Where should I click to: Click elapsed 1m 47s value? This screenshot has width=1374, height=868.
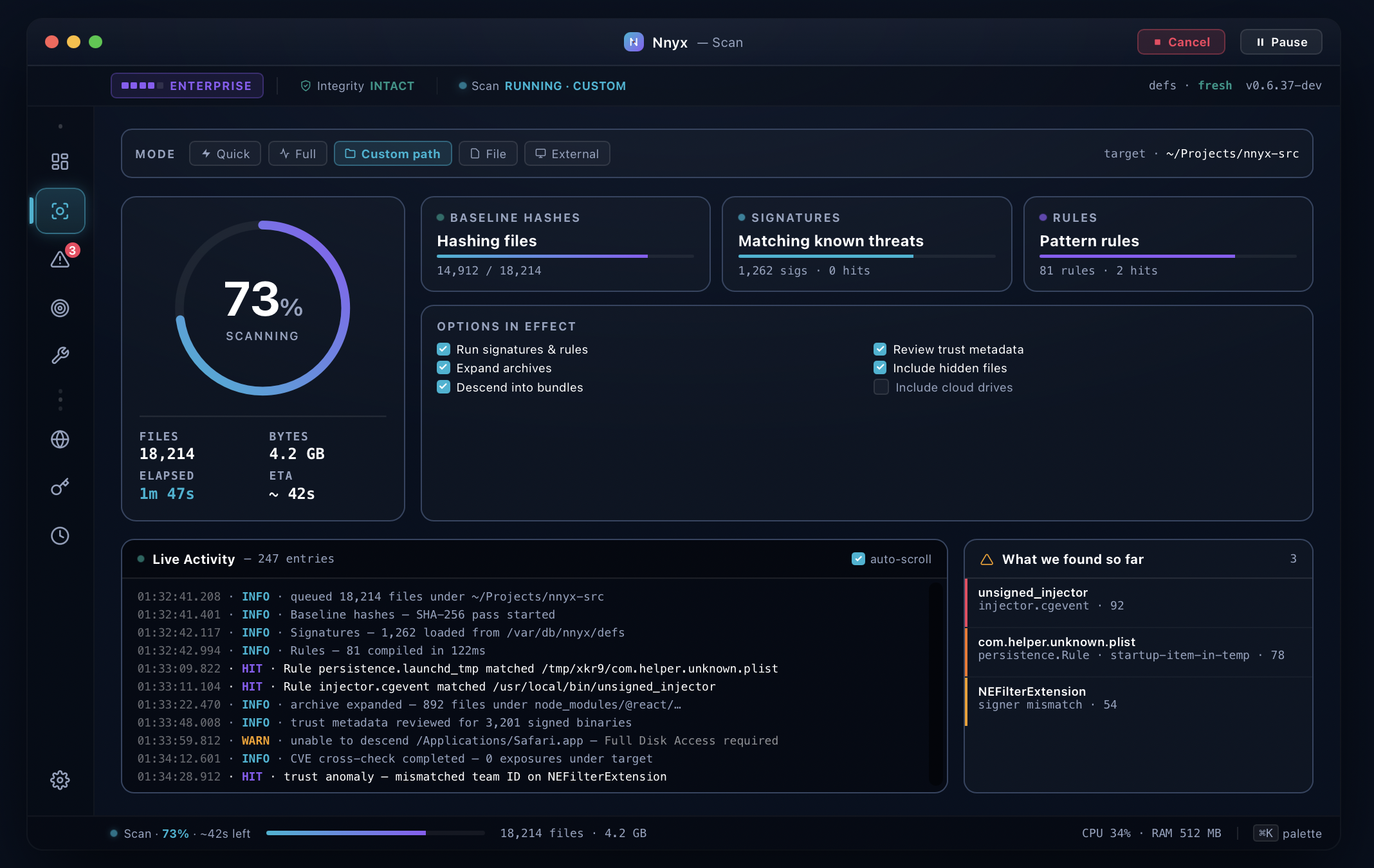[x=167, y=494]
